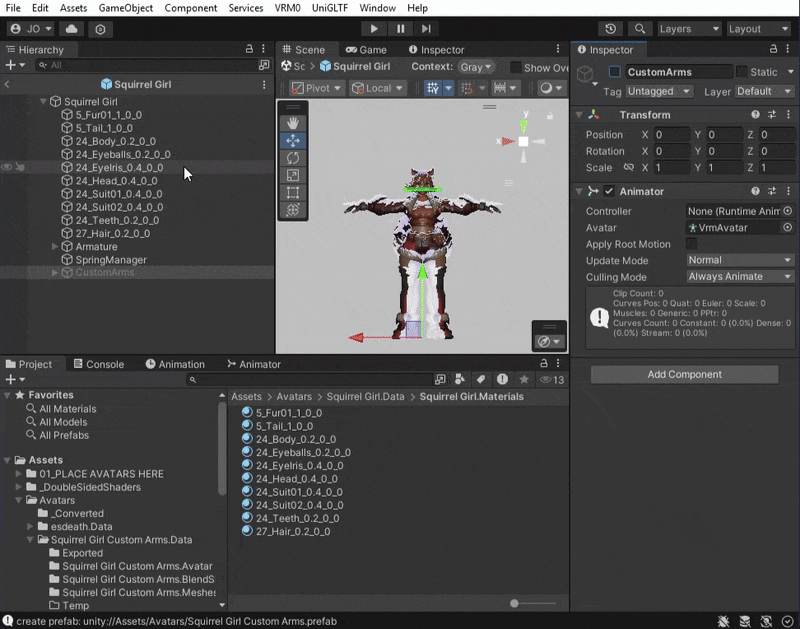Open the Local dropdown
Screen dimensions: 800x629
pos(378,88)
